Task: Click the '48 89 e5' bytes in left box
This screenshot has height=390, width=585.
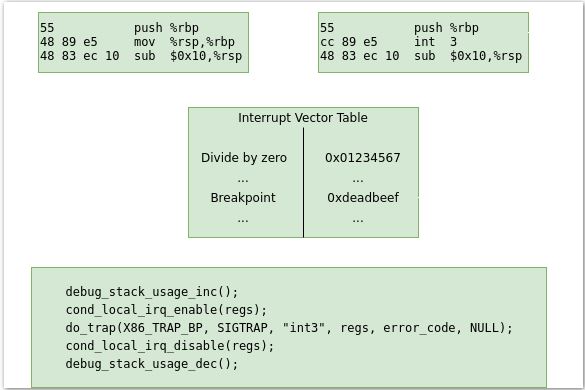Action: [69, 42]
